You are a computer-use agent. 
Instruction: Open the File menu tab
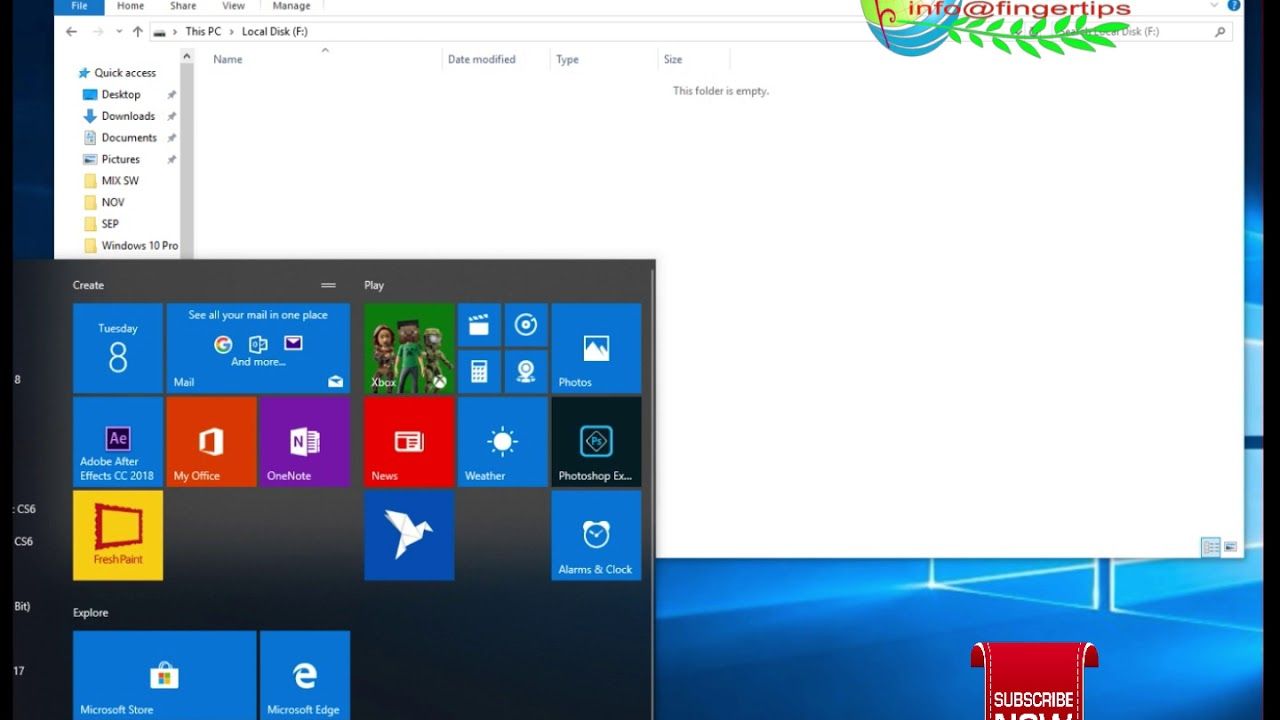click(x=79, y=6)
